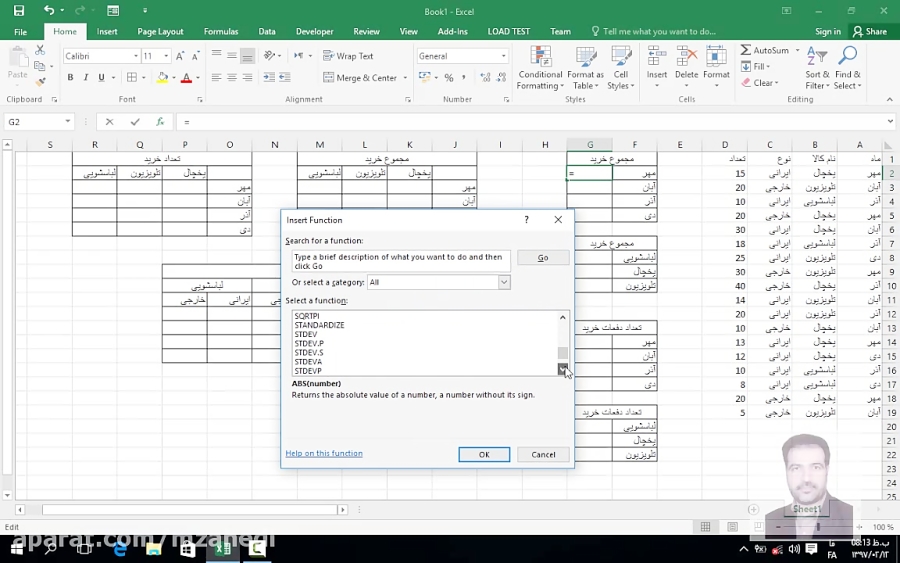Click the fx Insert Function icon
The height and width of the screenshot is (563, 900).
(160, 122)
